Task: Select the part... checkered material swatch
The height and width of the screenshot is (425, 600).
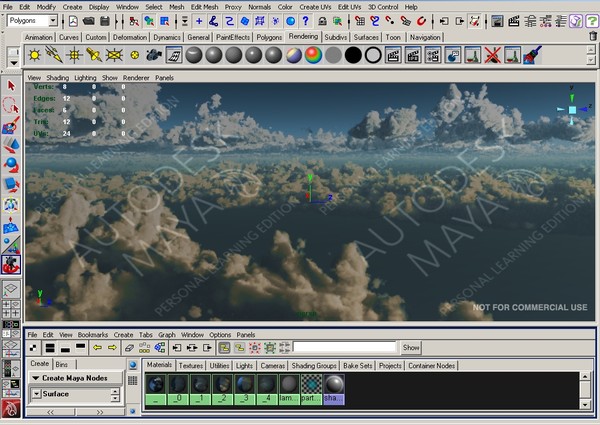Action: [x=311, y=389]
